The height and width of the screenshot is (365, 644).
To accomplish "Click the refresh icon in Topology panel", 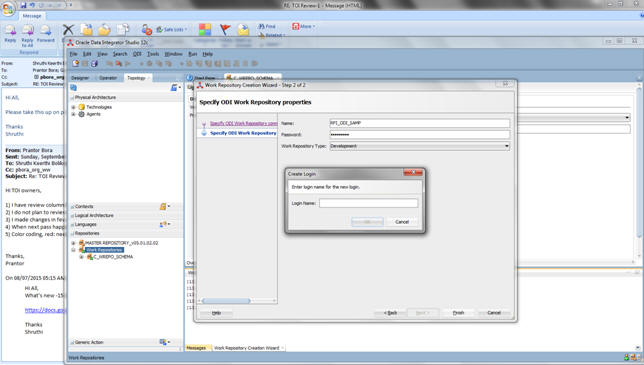I will coord(74,87).
